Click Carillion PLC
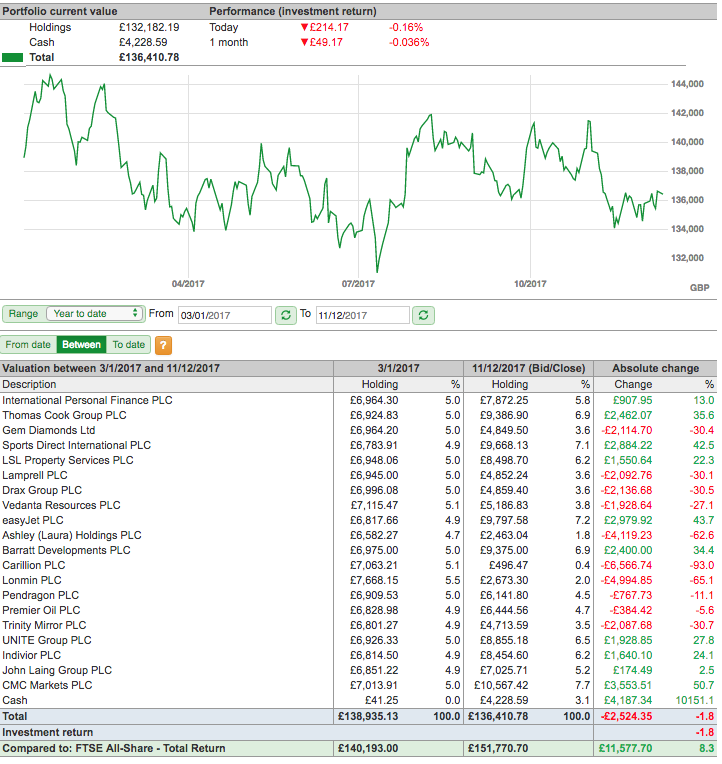The width and height of the screenshot is (722, 764). click(x=34, y=565)
